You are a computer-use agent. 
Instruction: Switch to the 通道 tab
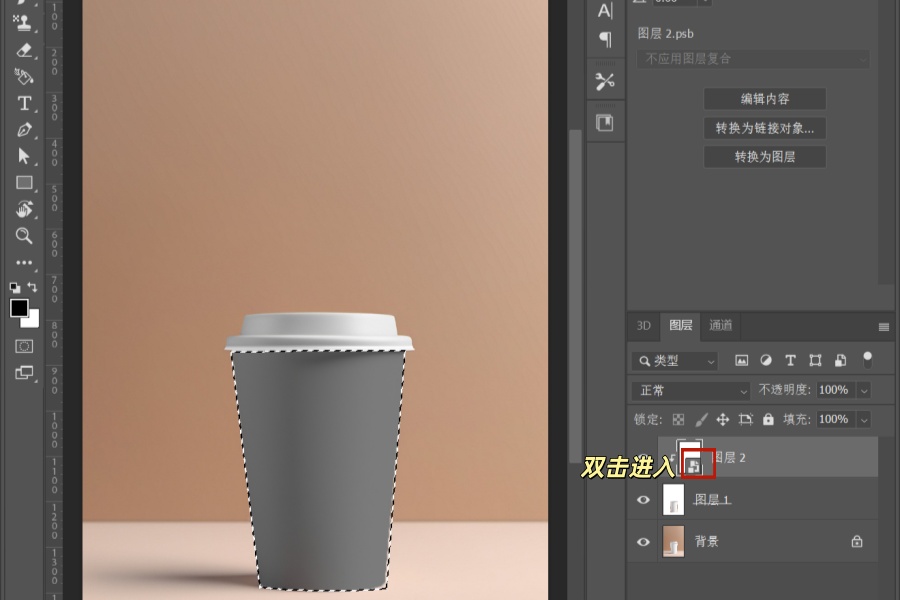721,326
